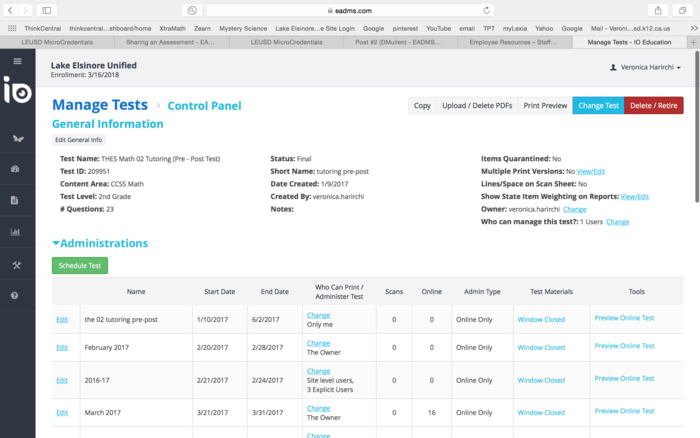
Task: Open the document icon in the sidebar
Action: tap(16, 201)
